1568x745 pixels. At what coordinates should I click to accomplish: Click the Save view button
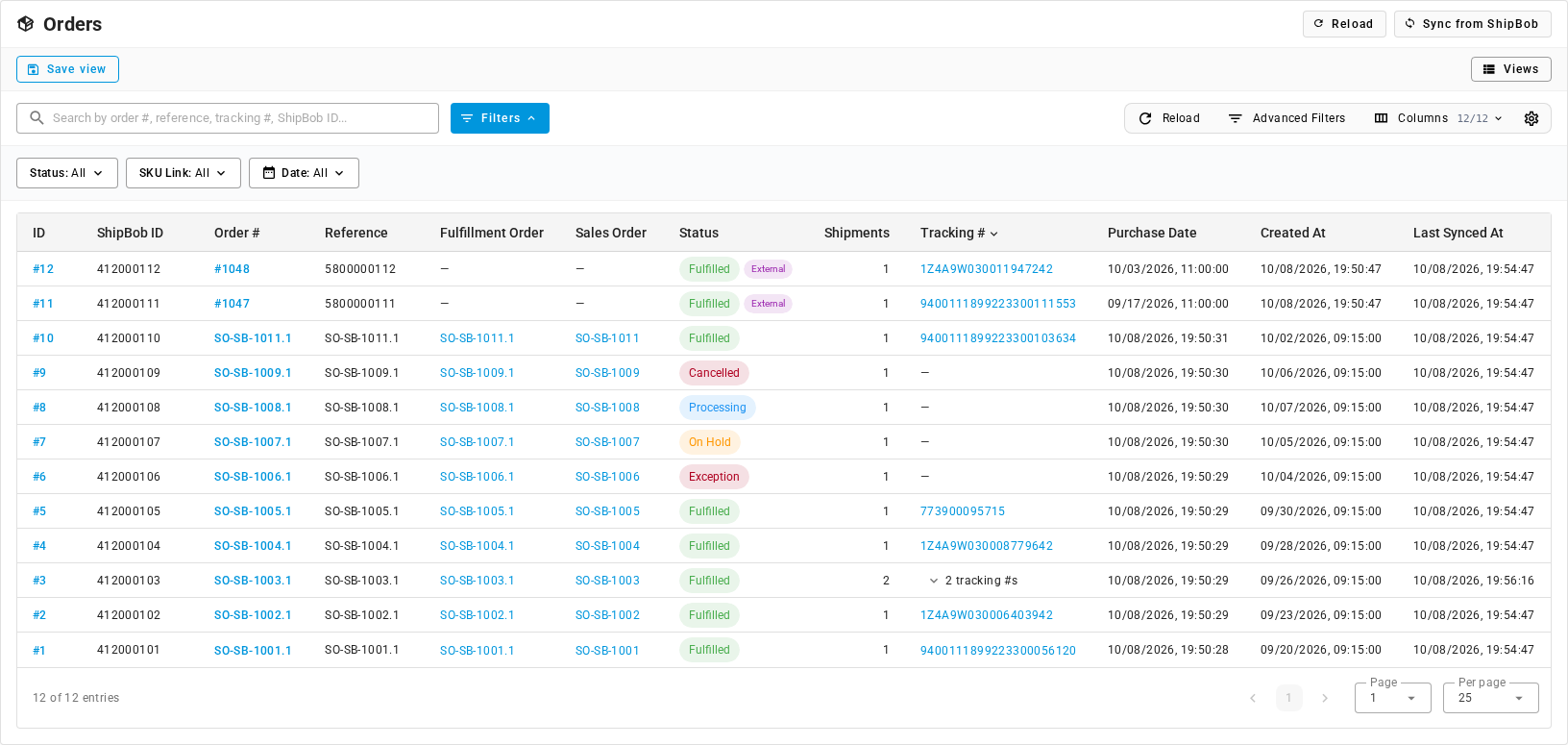[x=67, y=69]
